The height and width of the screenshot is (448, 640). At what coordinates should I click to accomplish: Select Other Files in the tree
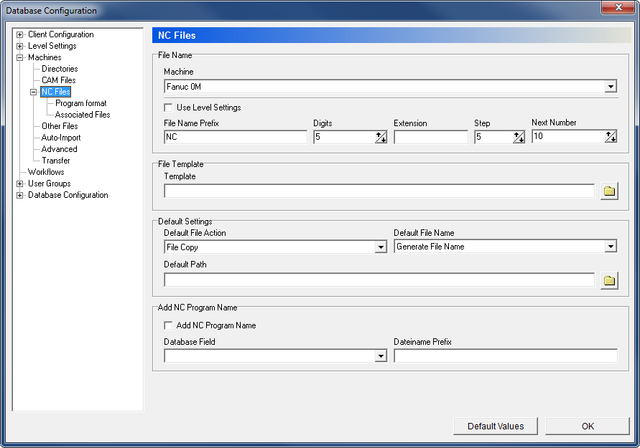tap(60, 126)
